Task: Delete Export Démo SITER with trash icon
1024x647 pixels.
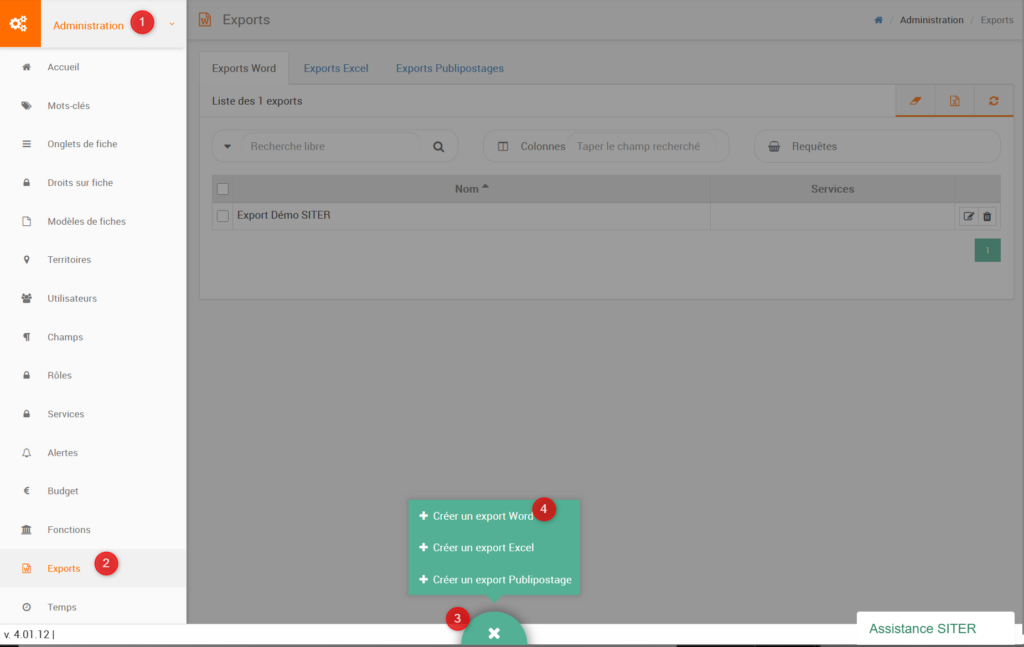Action: [x=987, y=216]
